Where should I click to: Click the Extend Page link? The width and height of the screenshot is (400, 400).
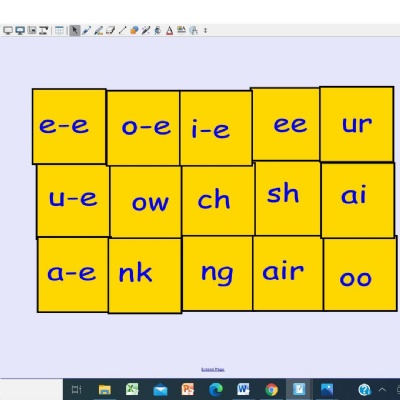[213, 369]
